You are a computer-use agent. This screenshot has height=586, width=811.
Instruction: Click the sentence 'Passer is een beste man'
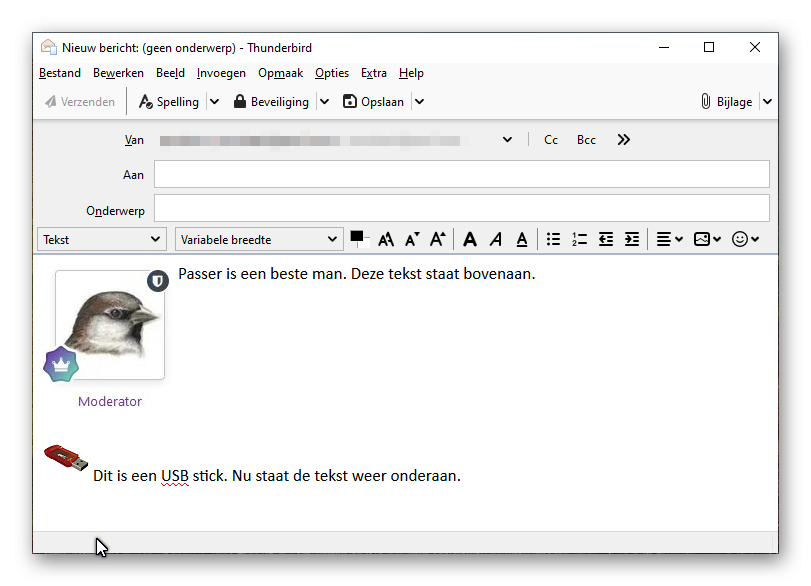262,274
